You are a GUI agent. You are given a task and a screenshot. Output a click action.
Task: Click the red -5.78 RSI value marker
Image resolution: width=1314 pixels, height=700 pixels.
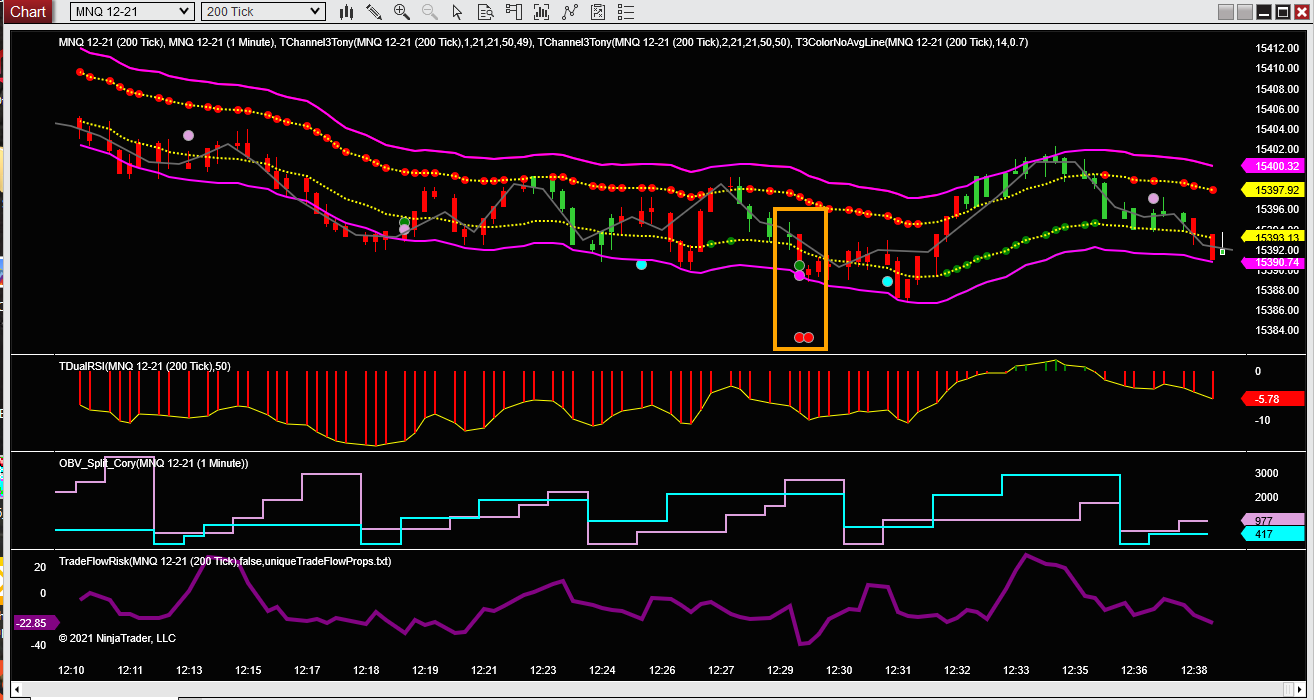pyautogui.click(x=1271, y=398)
